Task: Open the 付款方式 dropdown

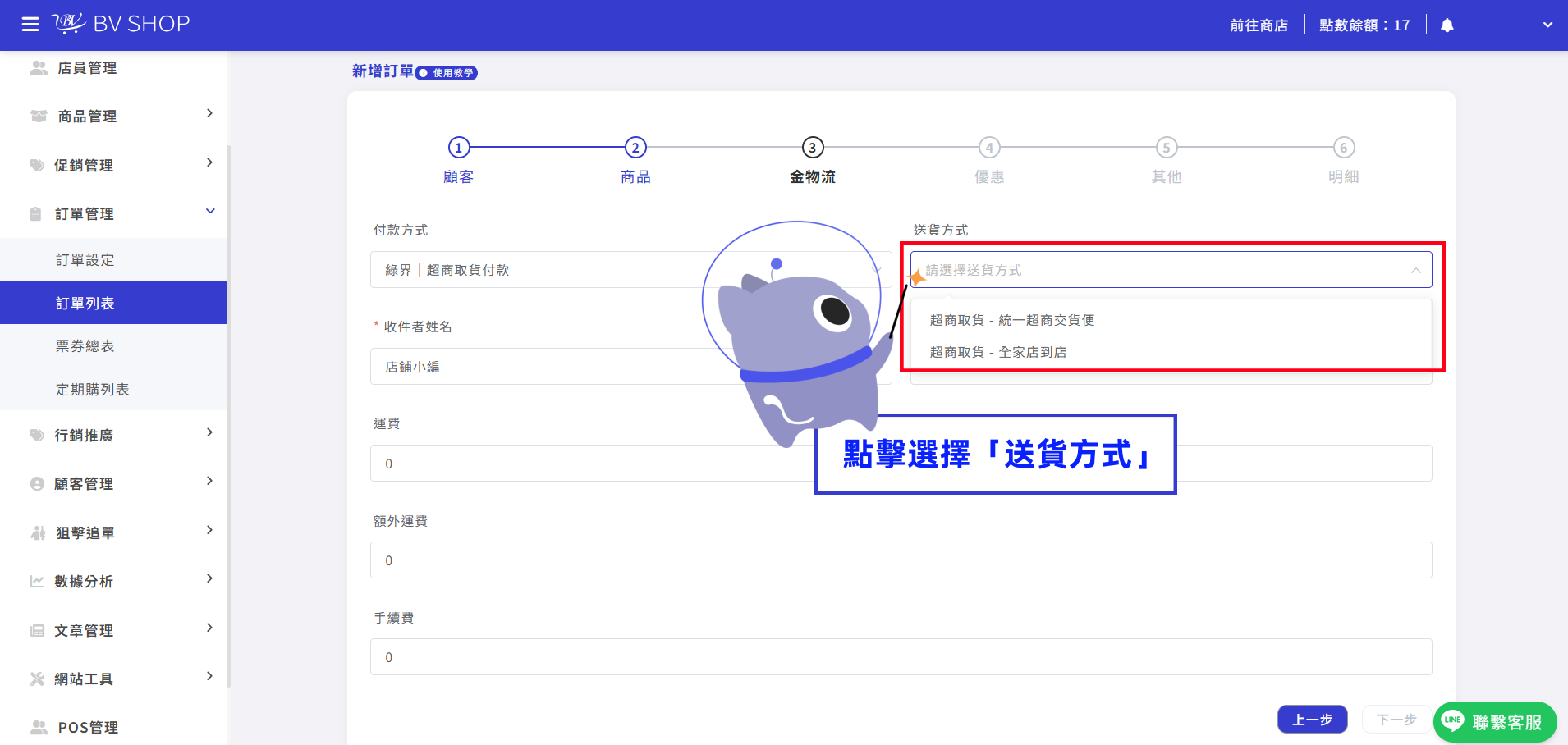Action: click(x=630, y=270)
